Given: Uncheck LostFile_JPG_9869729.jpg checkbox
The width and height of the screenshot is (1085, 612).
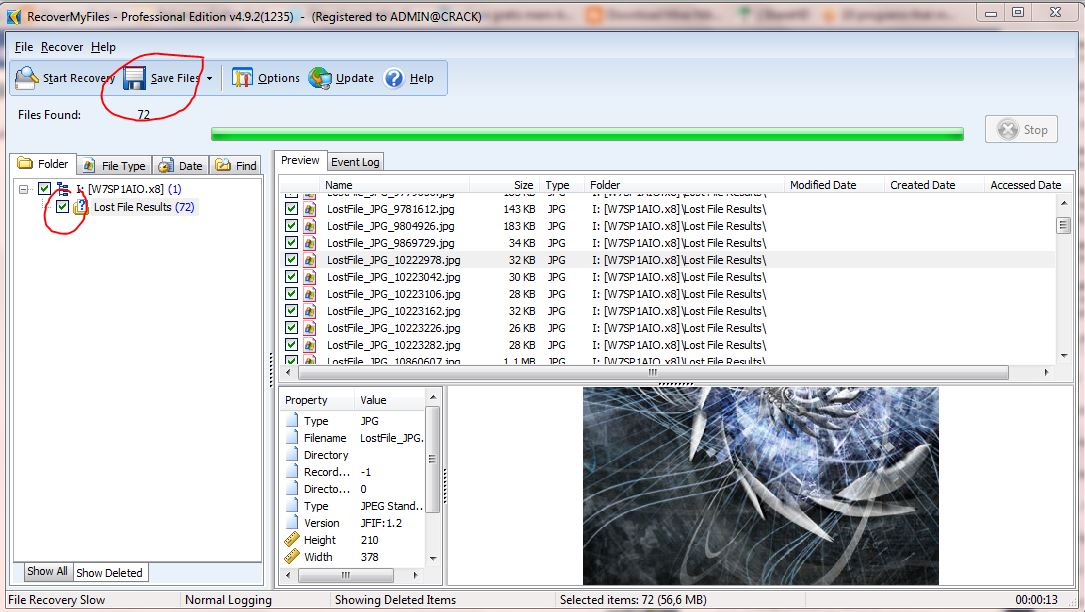Looking at the screenshot, I should [x=291, y=242].
